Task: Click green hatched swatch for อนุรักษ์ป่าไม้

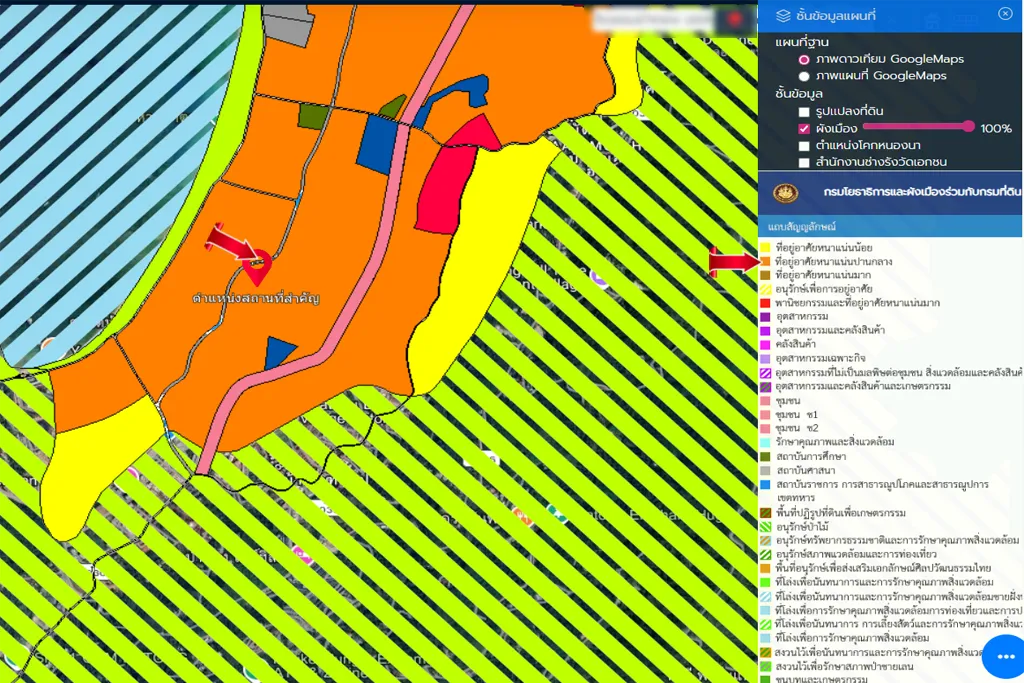Action: coord(765,527)
